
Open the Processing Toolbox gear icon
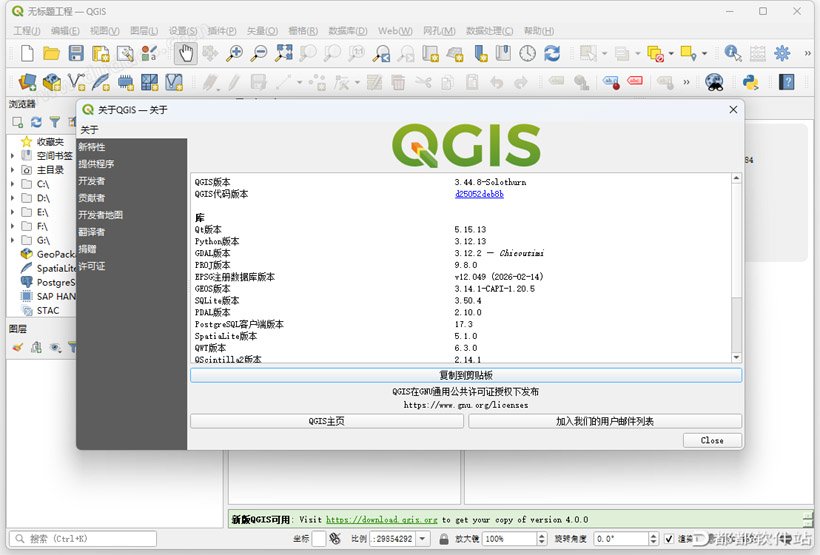click(x=782, y=53)
